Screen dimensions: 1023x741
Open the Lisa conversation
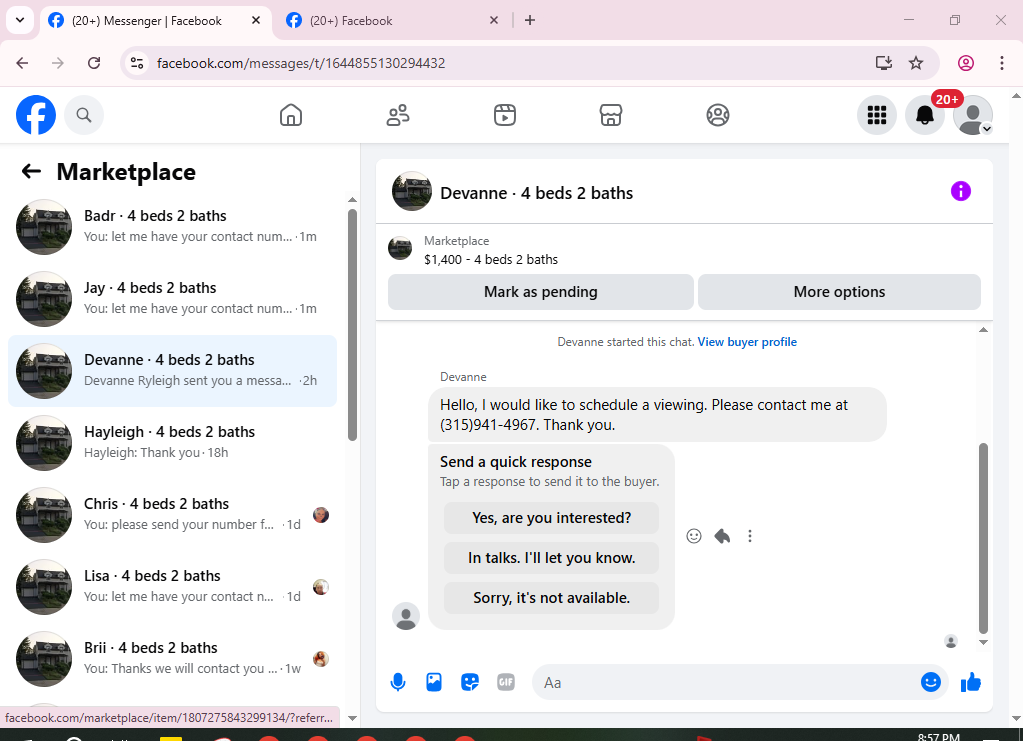(x=172, y=586)
